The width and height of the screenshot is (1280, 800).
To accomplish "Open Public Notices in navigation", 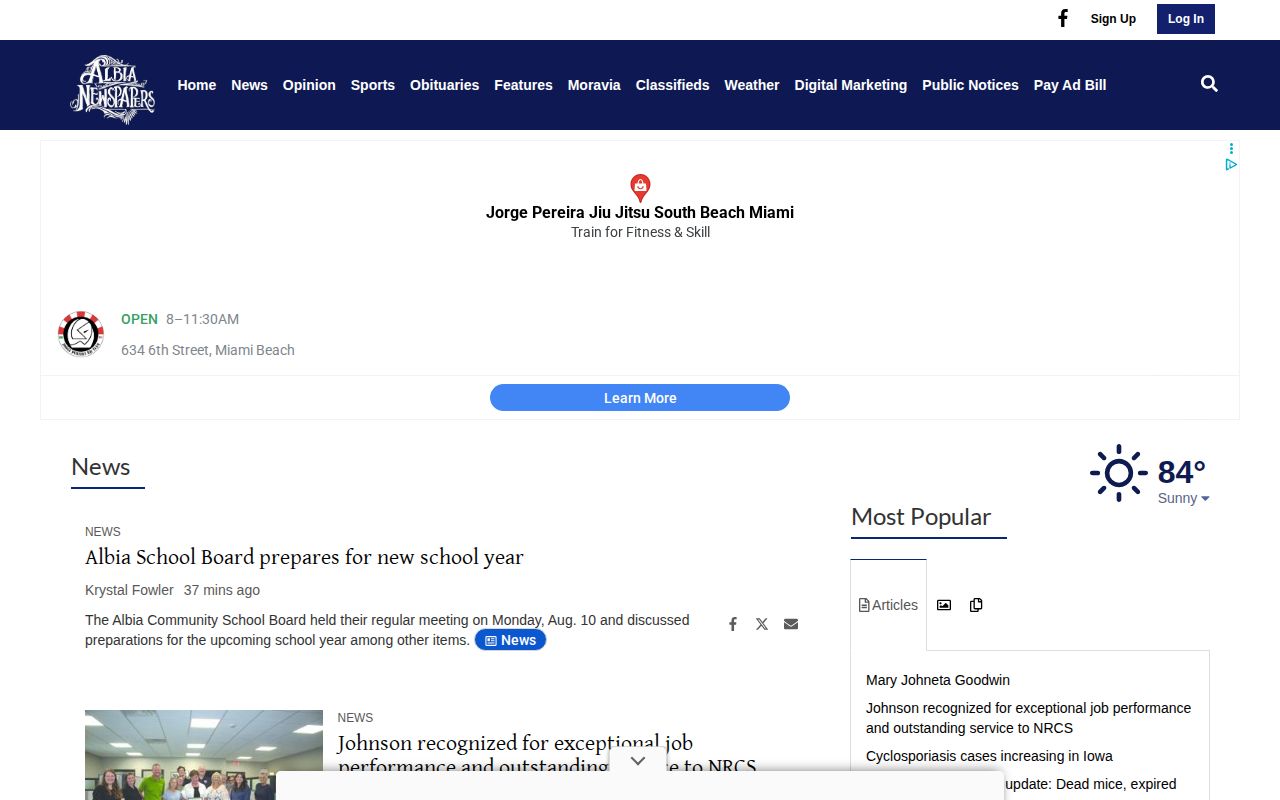I will pos(970,85).
